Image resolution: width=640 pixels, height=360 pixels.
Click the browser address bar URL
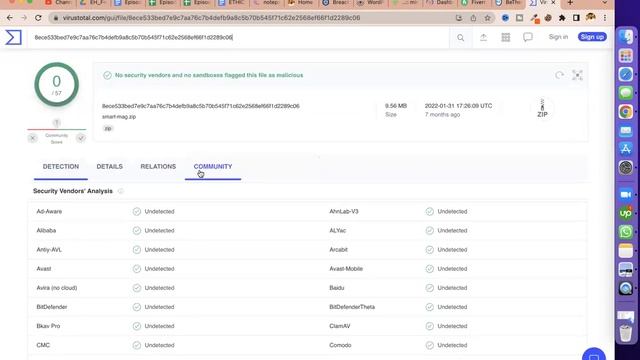pos(211,18)
